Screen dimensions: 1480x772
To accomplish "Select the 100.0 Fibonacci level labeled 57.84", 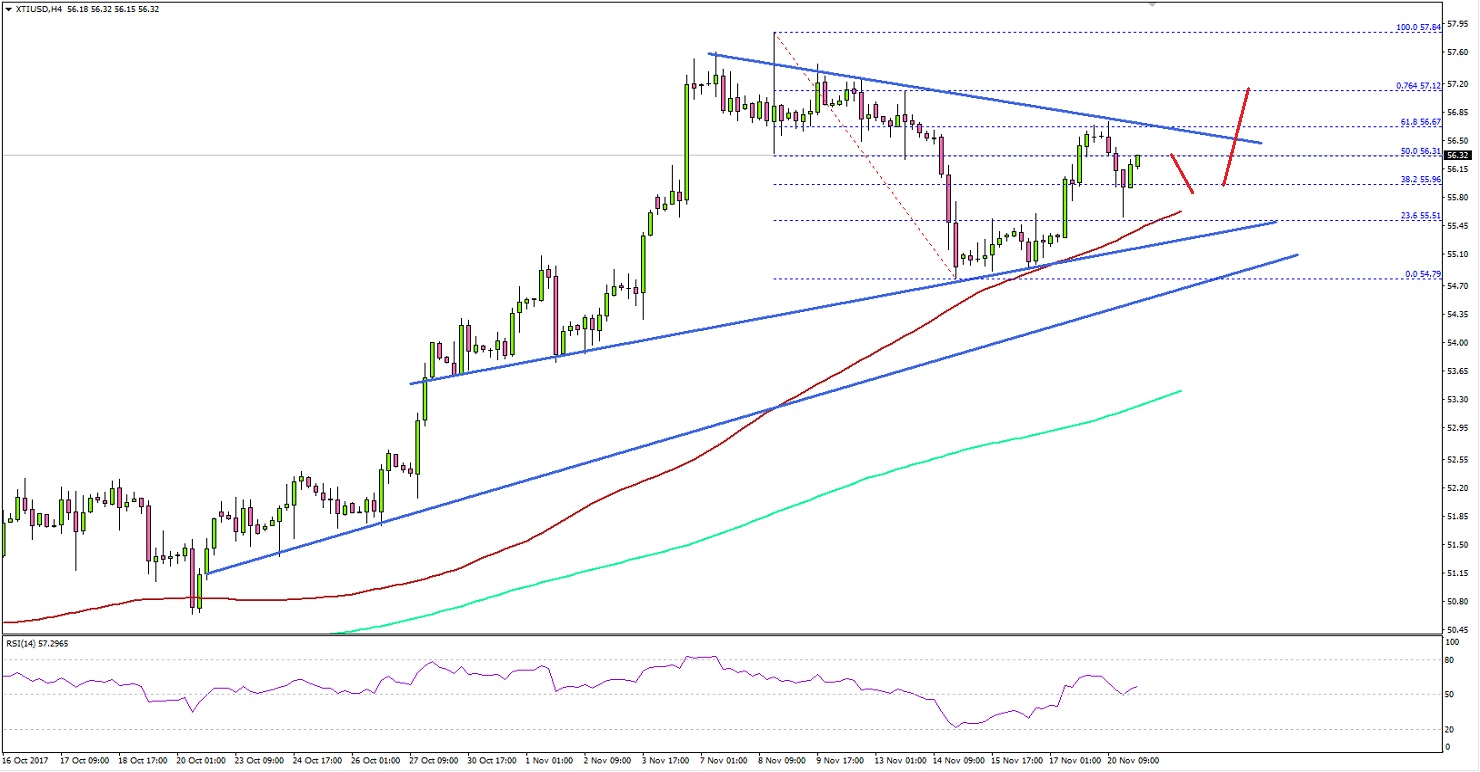I will [1418, 28].
